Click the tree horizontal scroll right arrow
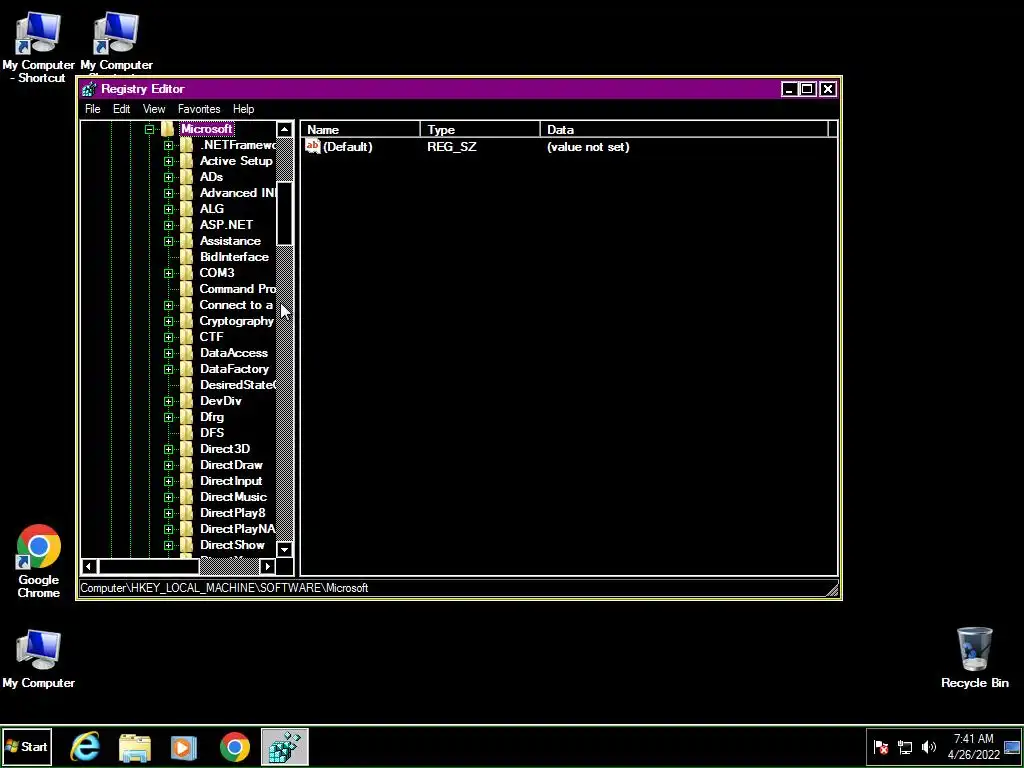This screenshot has height=768, width=1024. point(267,566)
